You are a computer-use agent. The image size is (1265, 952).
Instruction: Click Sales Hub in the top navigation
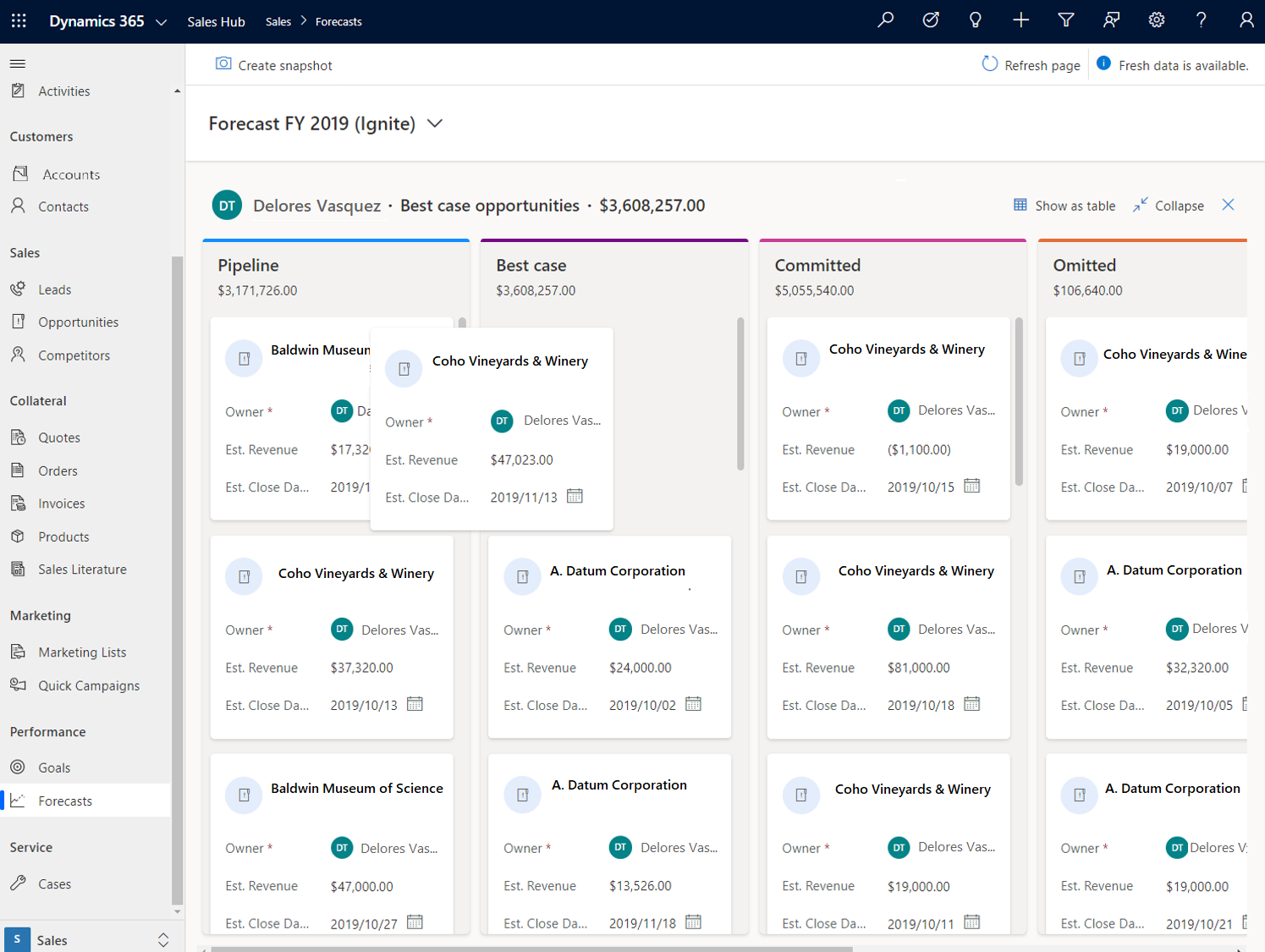pos(216,21)
